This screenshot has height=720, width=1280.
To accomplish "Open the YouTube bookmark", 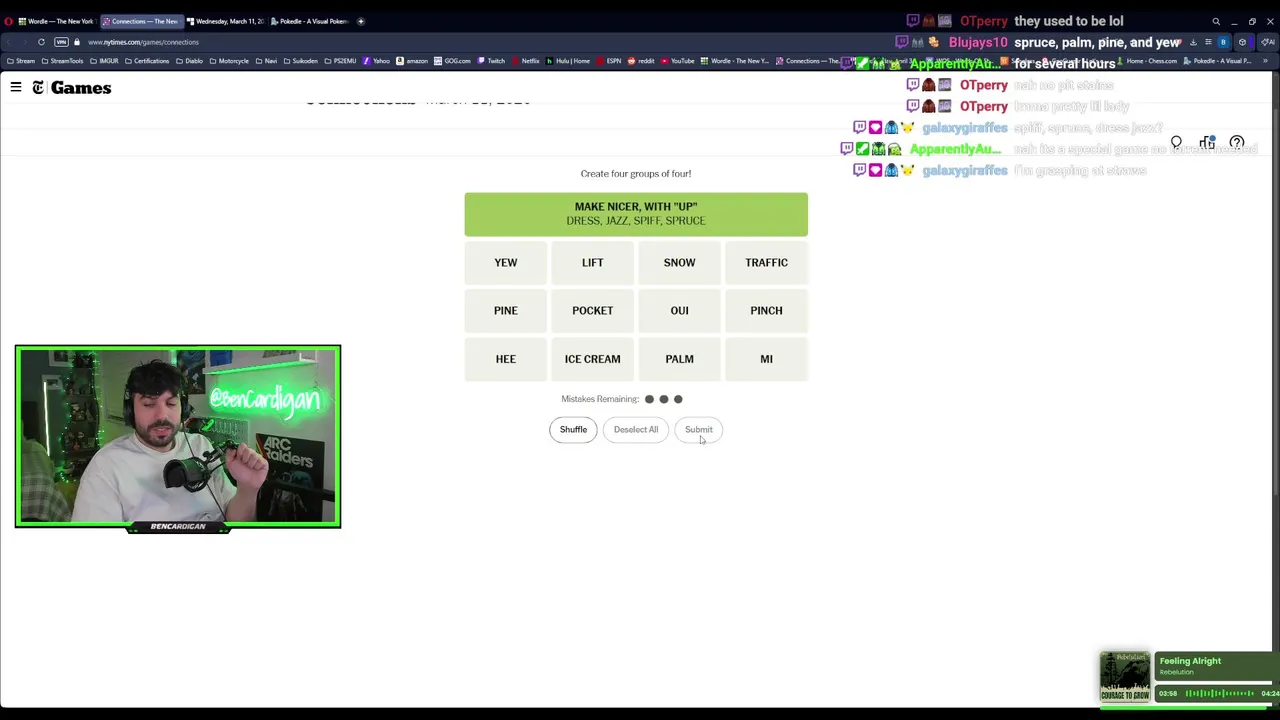I will [678, 61].
